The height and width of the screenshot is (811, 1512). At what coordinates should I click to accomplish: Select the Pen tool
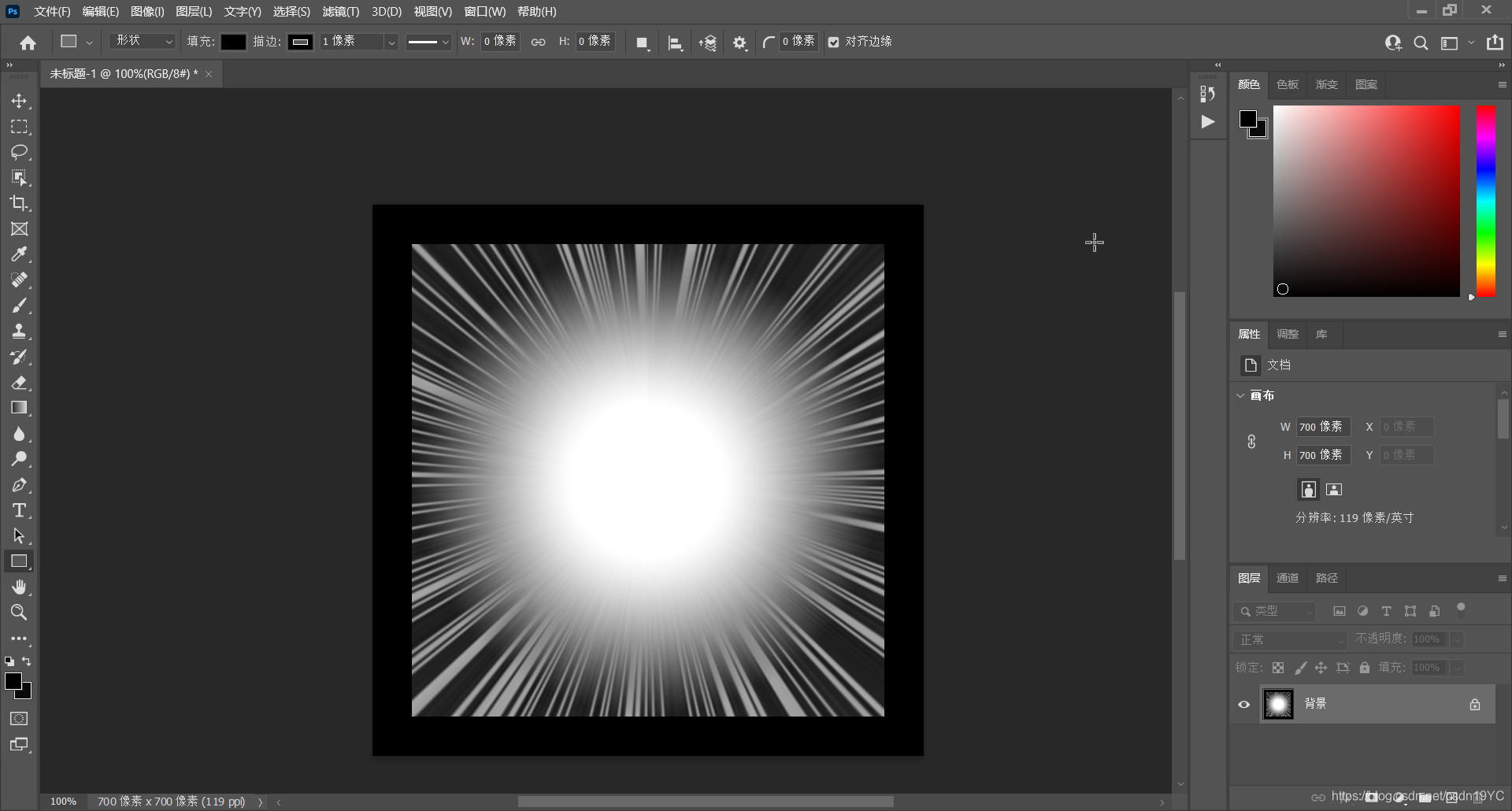pyautogui.click(x=19, y=485)
